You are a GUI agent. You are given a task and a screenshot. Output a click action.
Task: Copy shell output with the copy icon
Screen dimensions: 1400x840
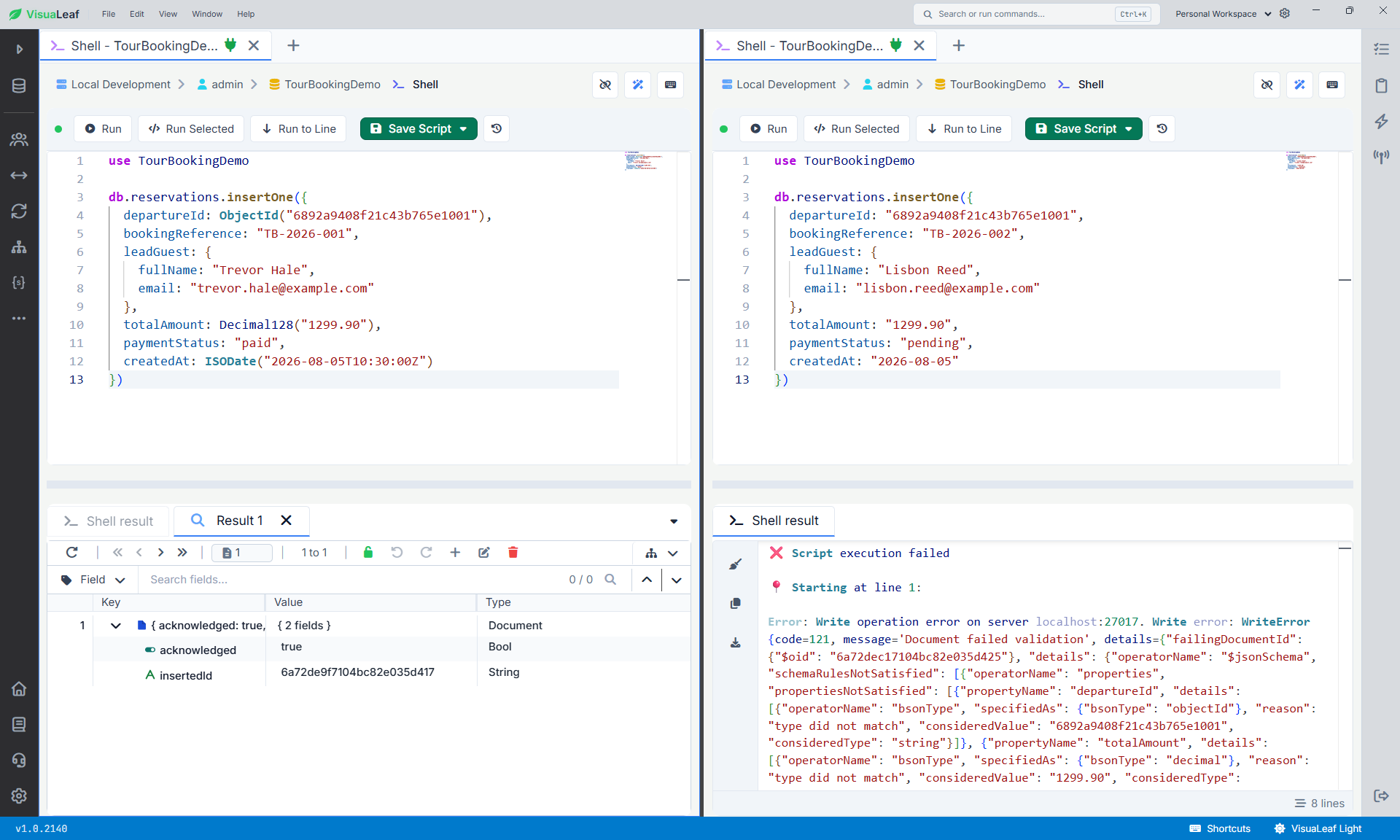click(x=736, y=603)
